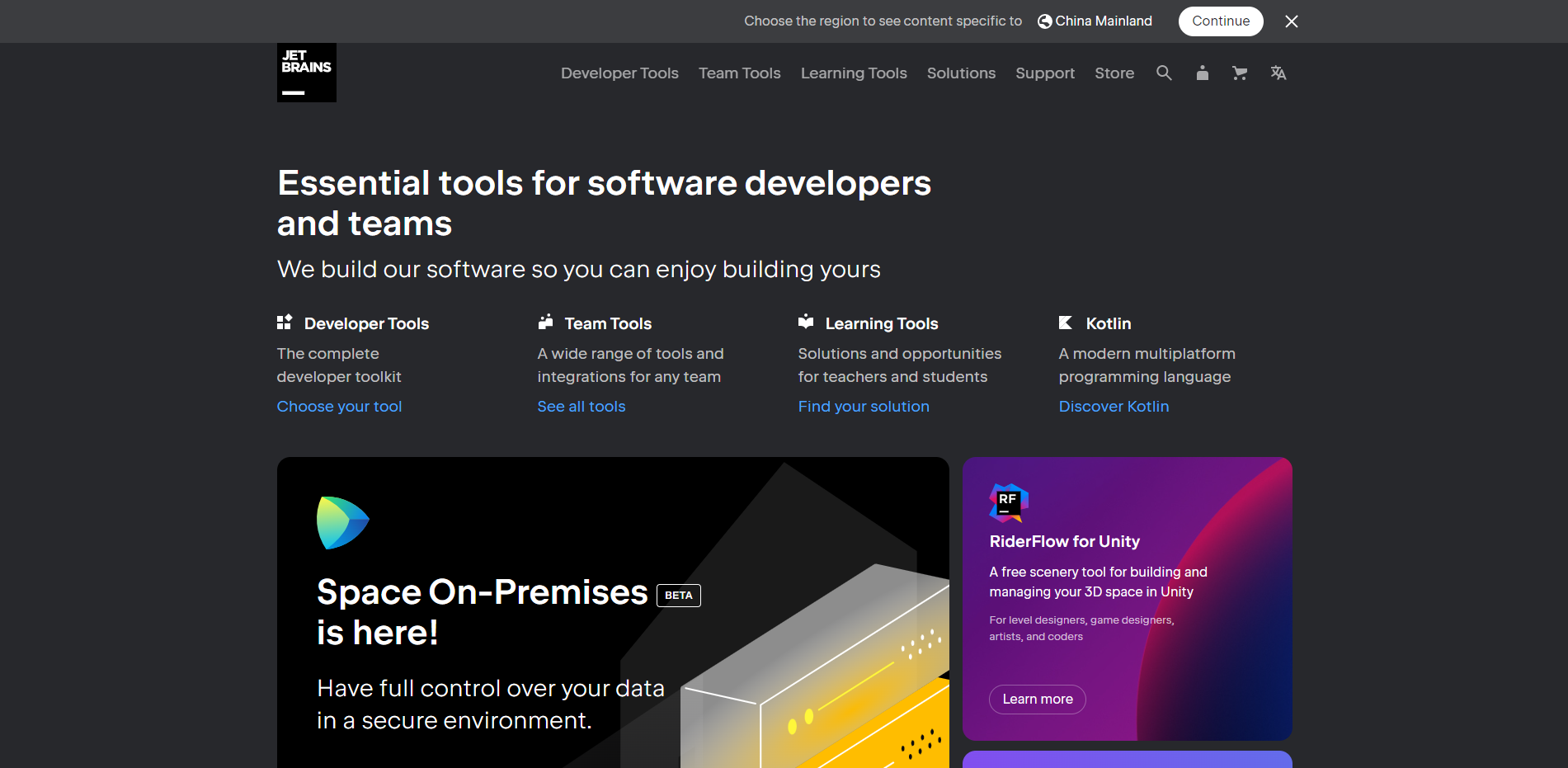Click the Learning Tools section heading
1568x768 pixels.
click(882, 323)
